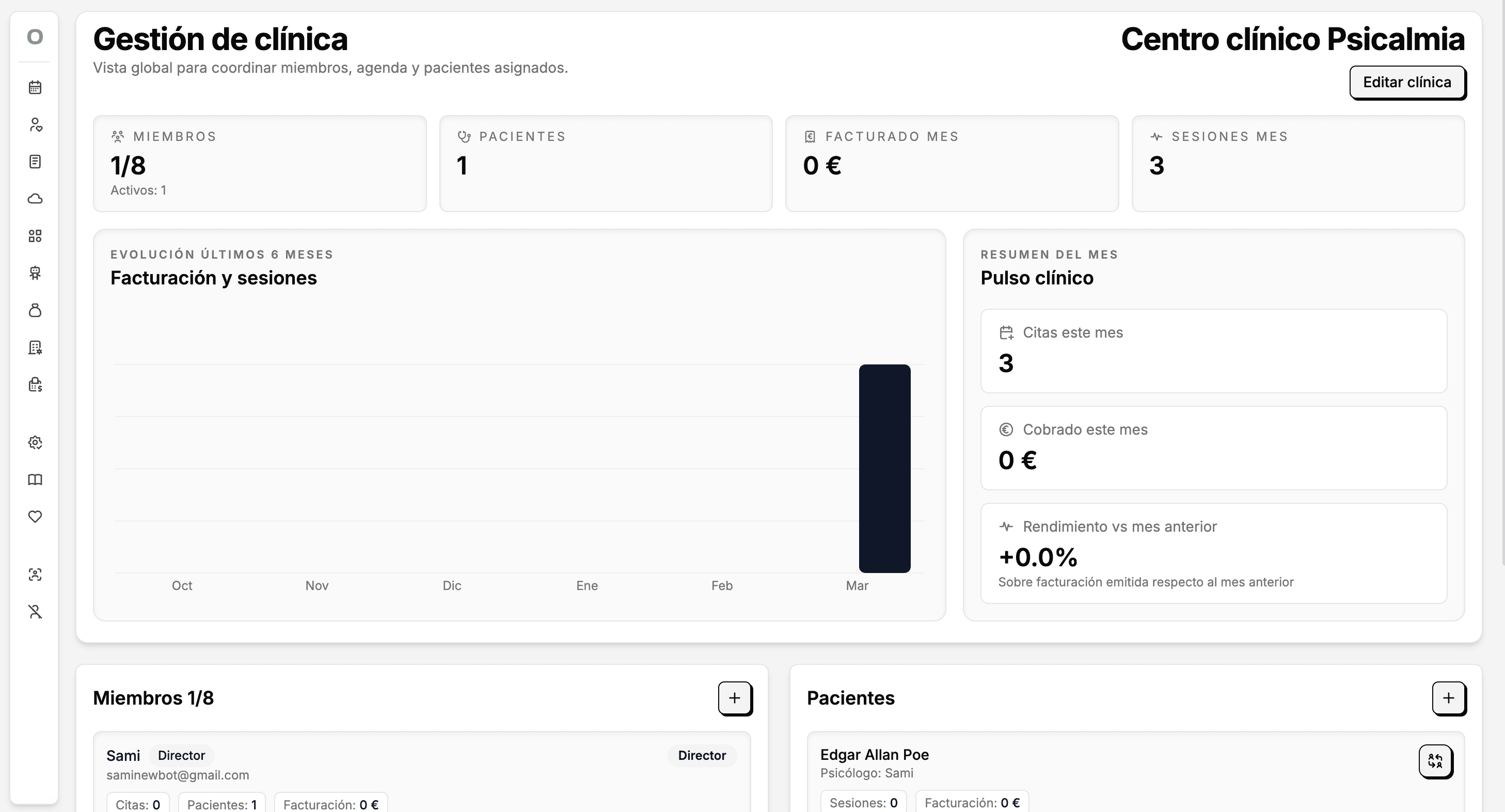Open the apps grid sidebar icon
Image resolution: width=1505 pixels, height=812 pixels.
coord(35,236)
